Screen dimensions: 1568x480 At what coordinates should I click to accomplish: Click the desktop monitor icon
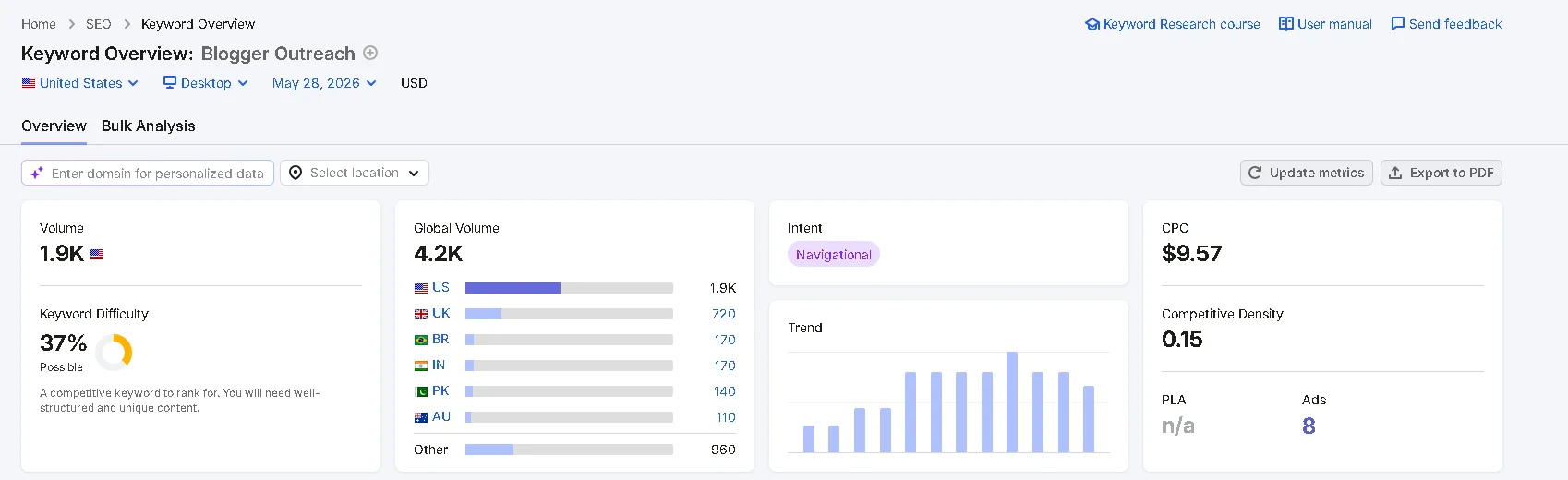coord(170,82)
